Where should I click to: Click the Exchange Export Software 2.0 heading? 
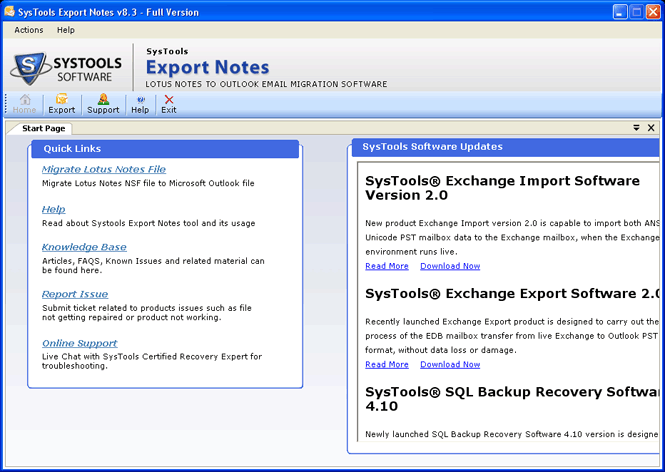[x=511, y=293]
